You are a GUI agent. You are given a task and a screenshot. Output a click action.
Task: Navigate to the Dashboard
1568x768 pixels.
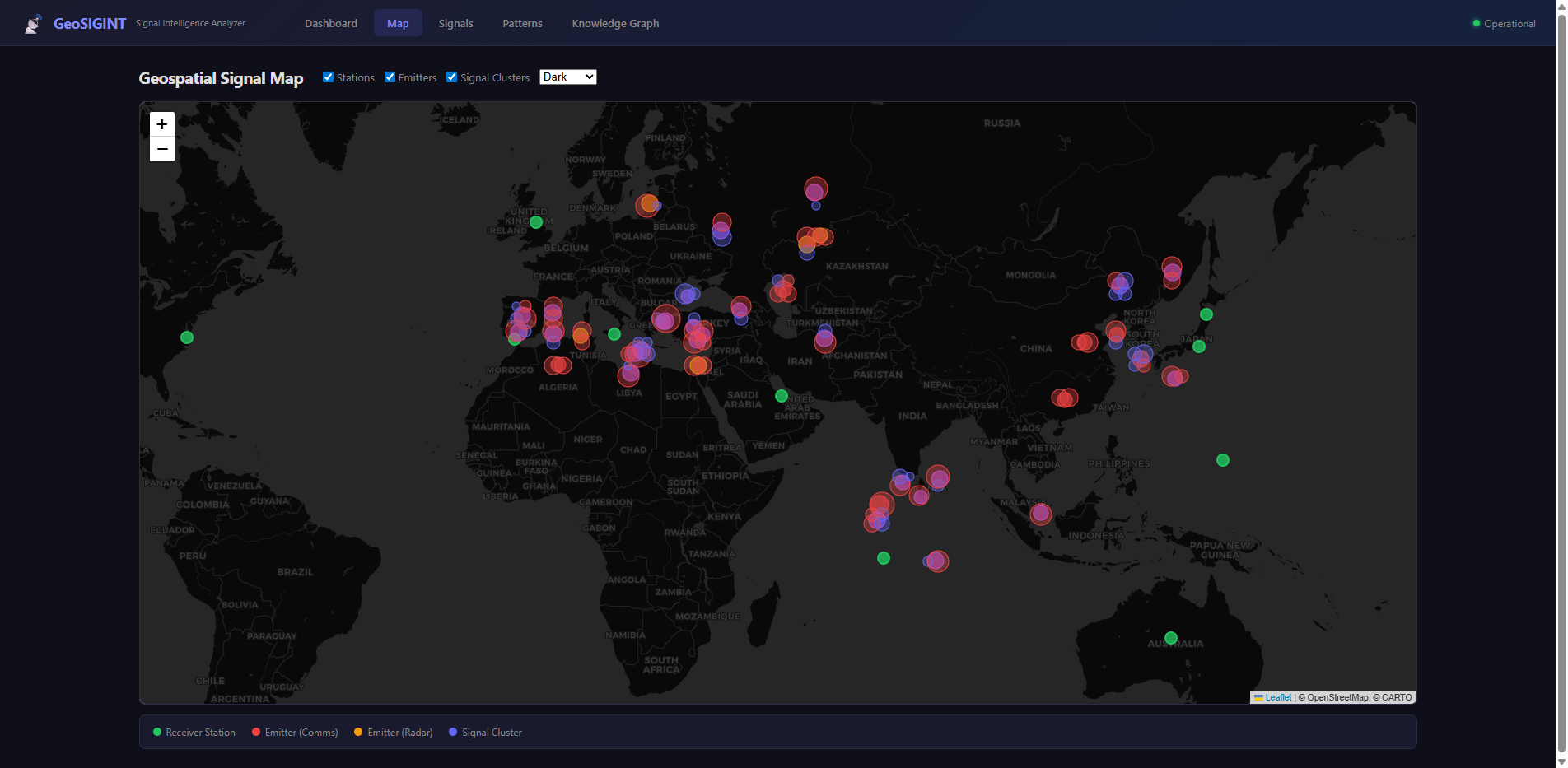tap(330, 23)
